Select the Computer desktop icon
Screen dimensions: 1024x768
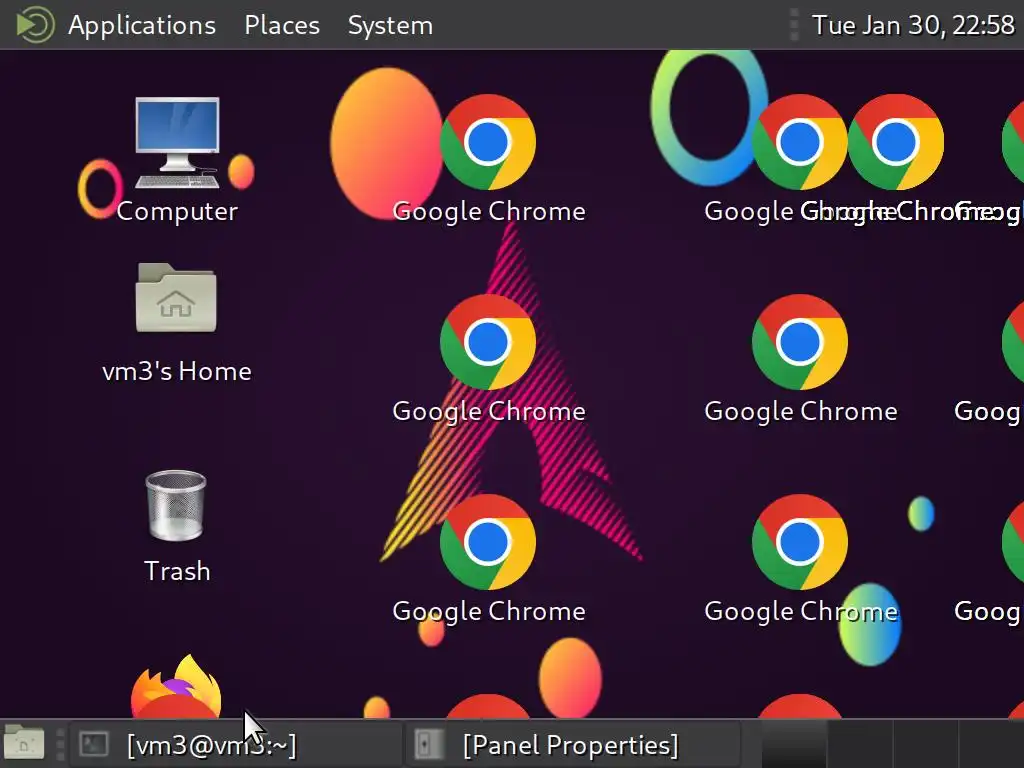coord(177,143)
